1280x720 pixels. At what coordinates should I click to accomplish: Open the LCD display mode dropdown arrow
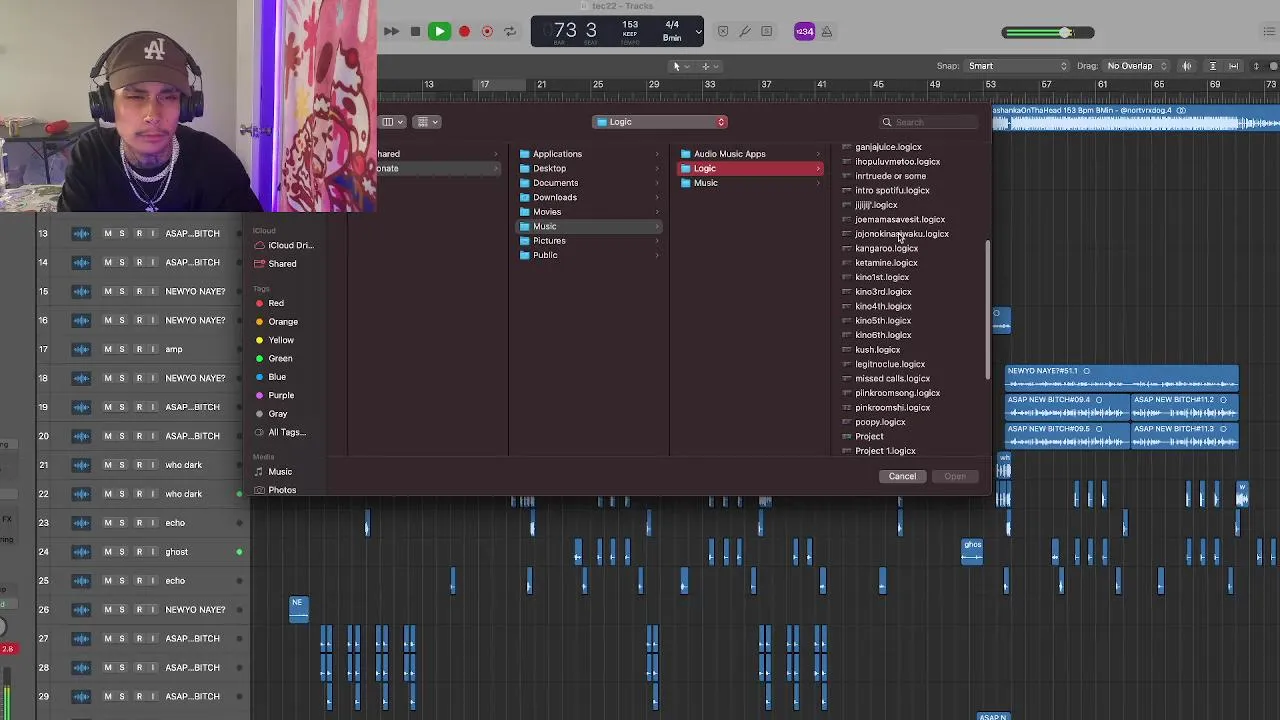click(698, 32)
